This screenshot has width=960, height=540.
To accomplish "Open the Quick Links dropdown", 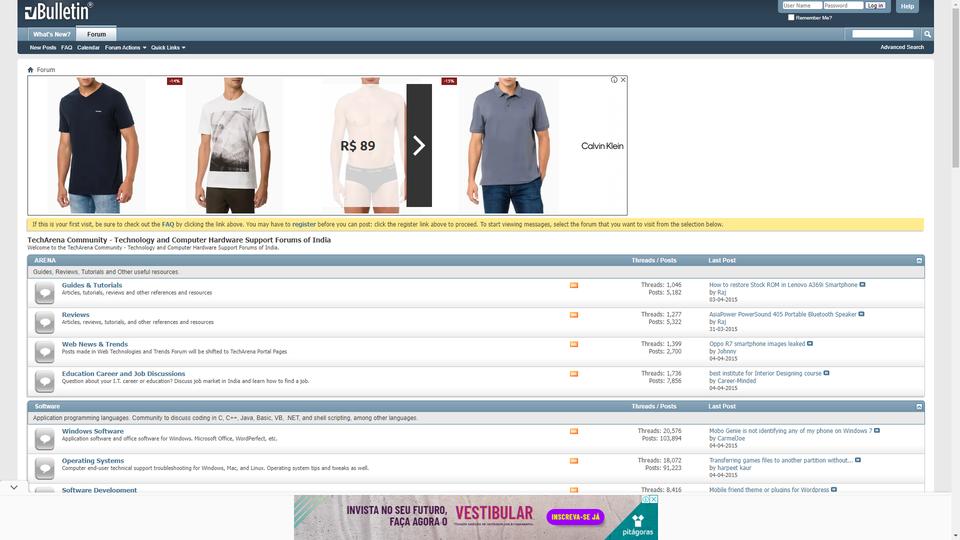I will (168, 47).
